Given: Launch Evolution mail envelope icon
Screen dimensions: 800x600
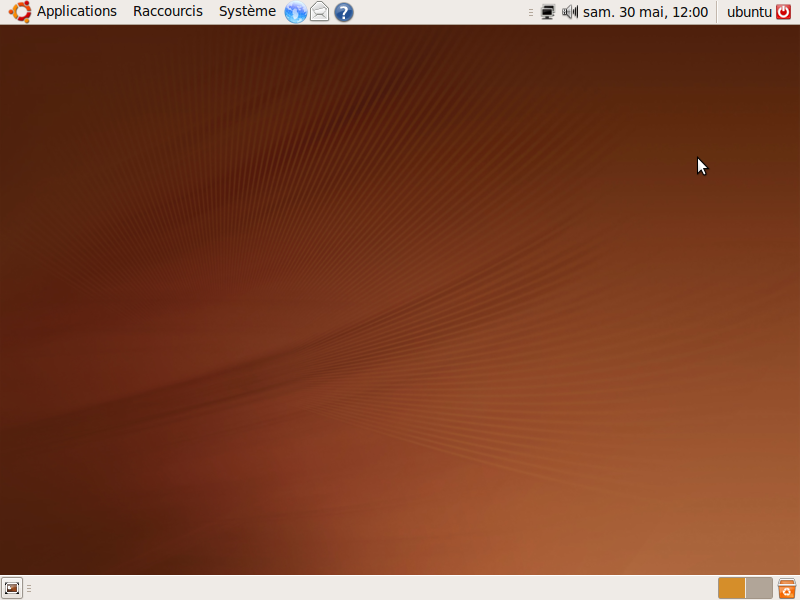Looking at the screenshot, I should tap(320, 12).
